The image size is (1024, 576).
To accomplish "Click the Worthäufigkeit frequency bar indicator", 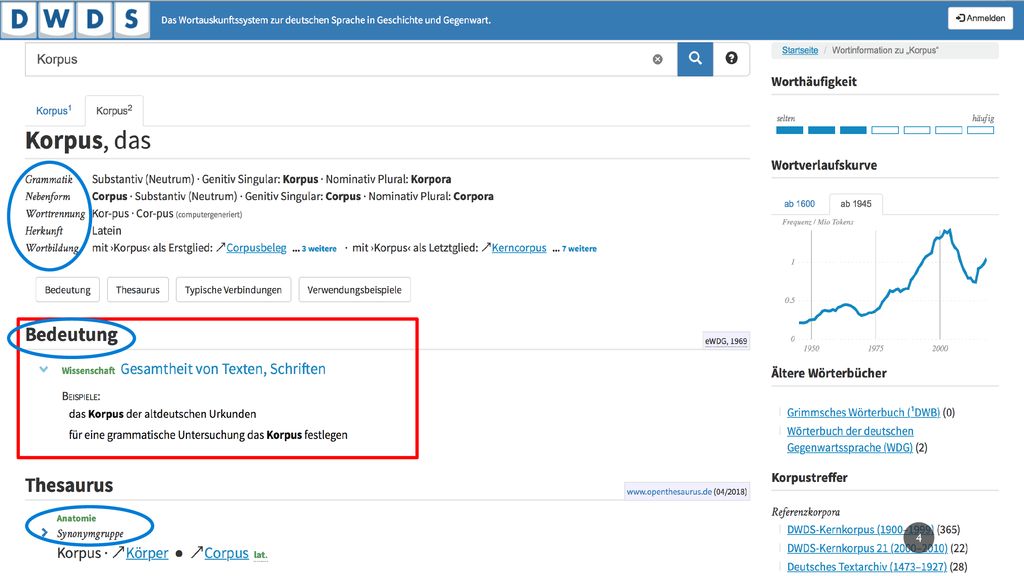I will point(885,130).
